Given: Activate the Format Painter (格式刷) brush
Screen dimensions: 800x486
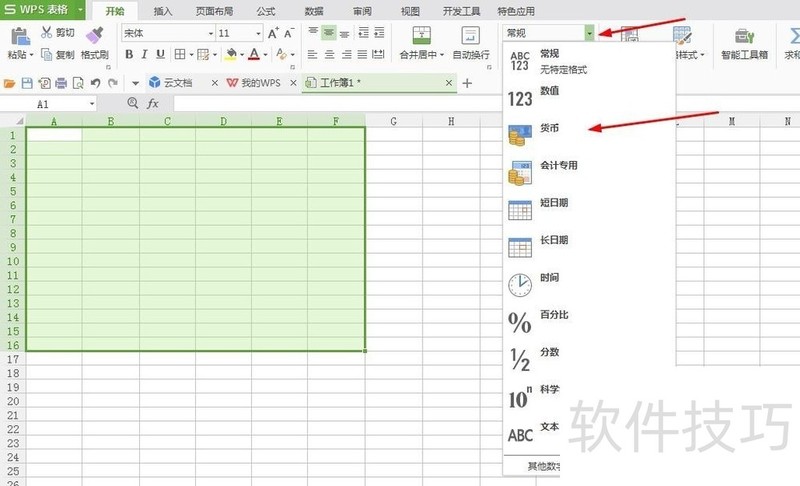Looking at the screenshot, I should click(x=94, y=36).
